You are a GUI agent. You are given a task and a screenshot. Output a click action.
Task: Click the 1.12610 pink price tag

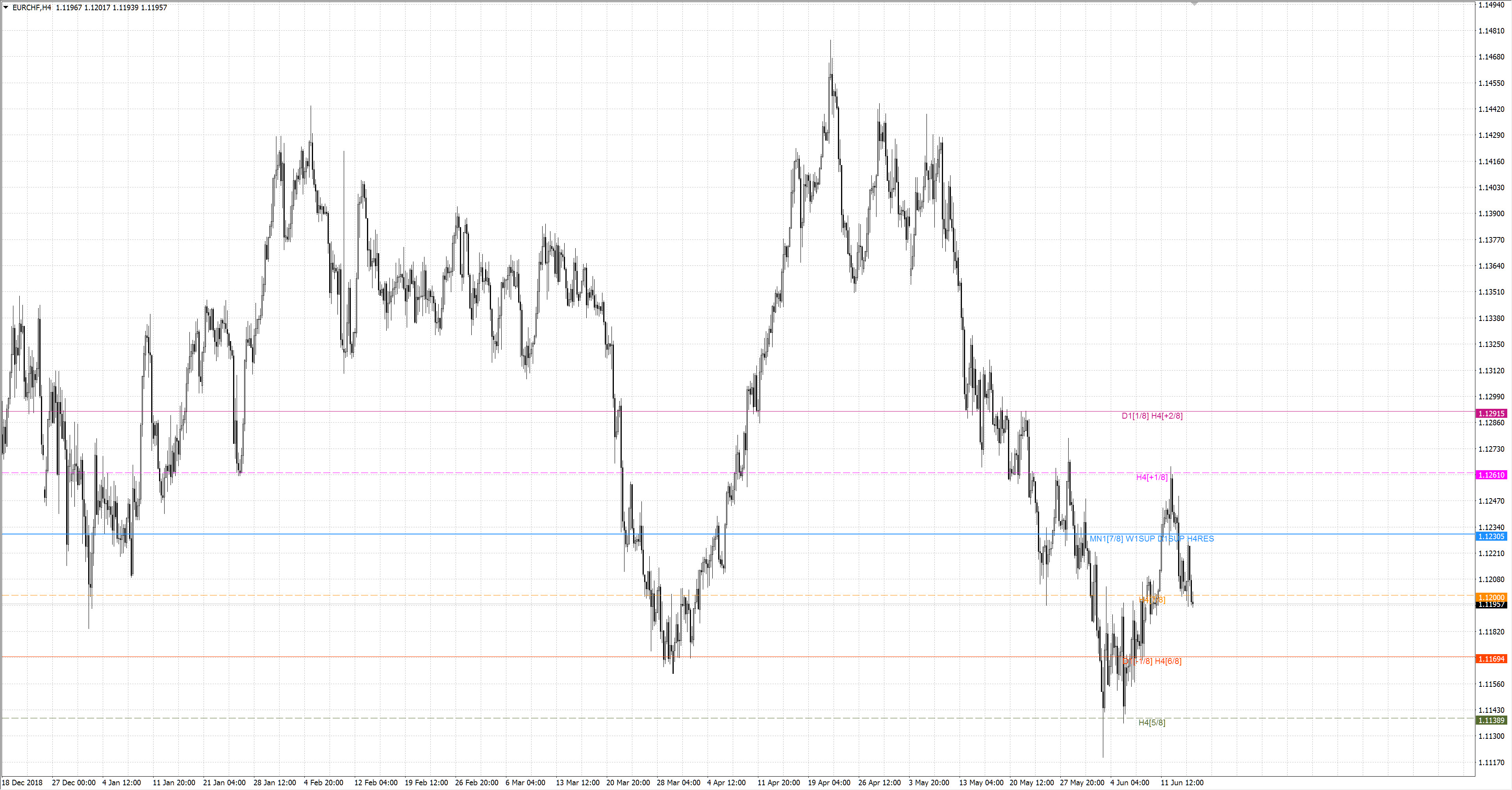coord(1491,475)
